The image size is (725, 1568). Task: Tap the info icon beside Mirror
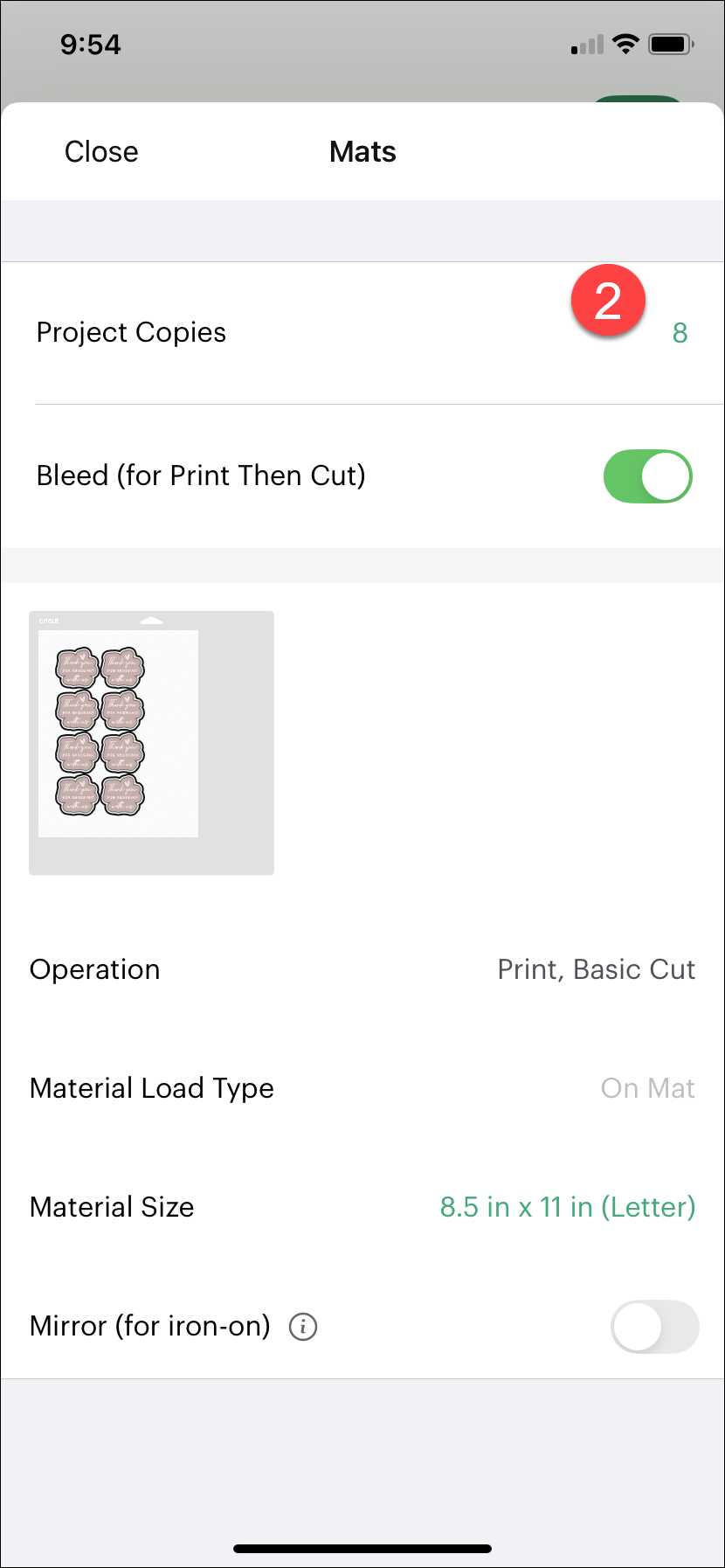[x=302, y=1327]
